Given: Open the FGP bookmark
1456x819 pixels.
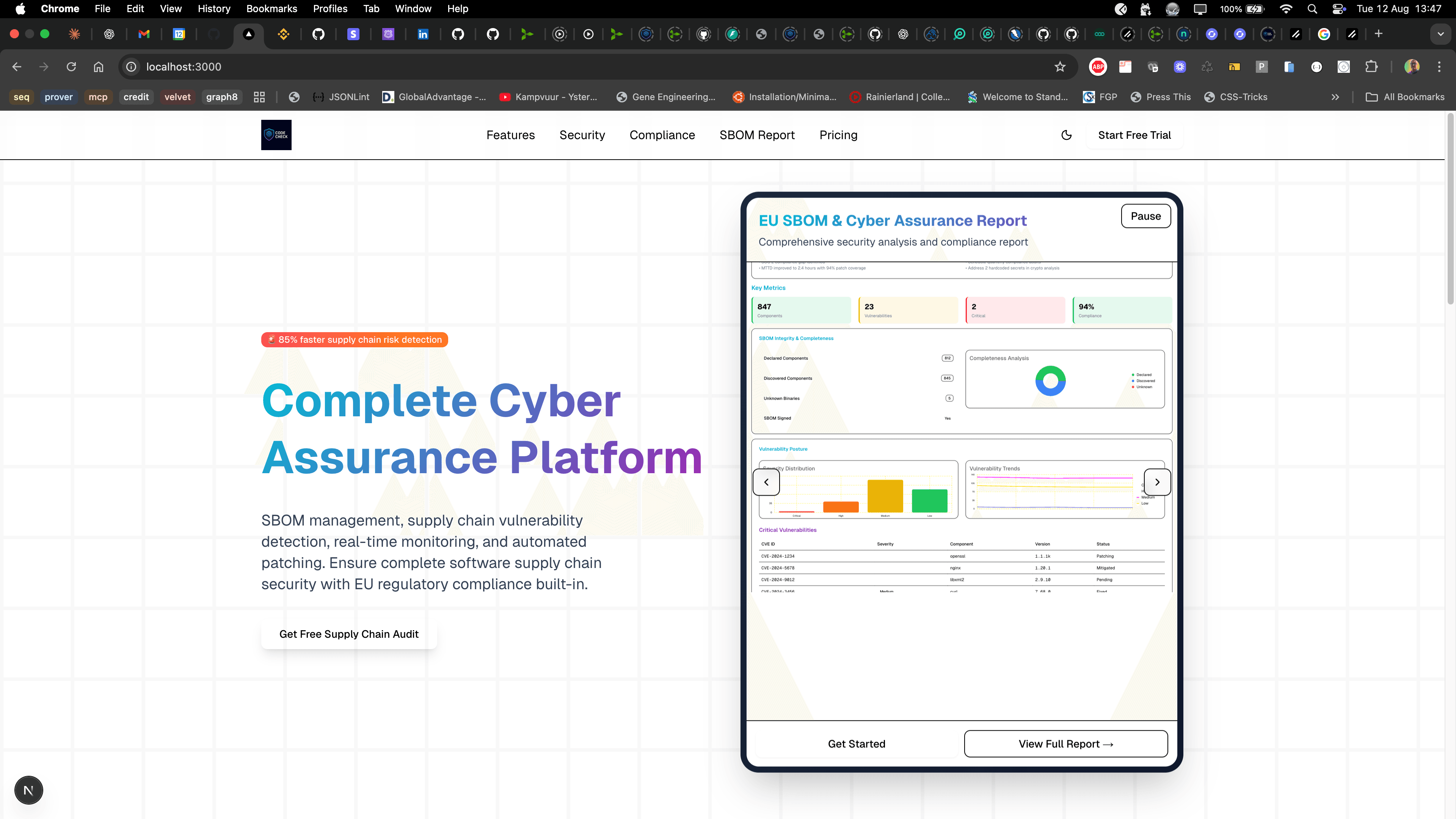Looking at the screenshot, I should [1100, 97].
